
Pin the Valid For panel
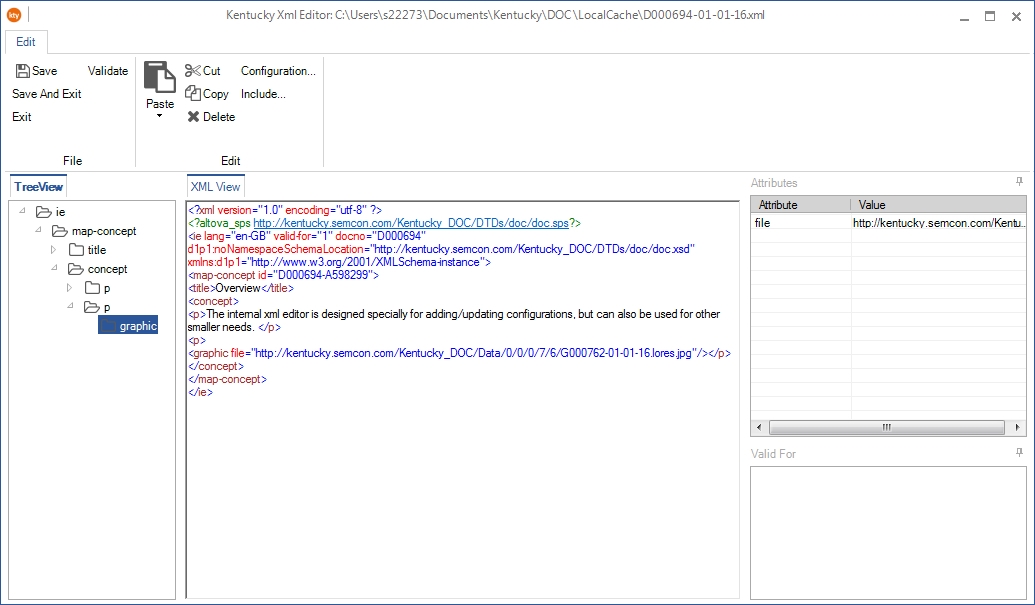pos(1019,453)
